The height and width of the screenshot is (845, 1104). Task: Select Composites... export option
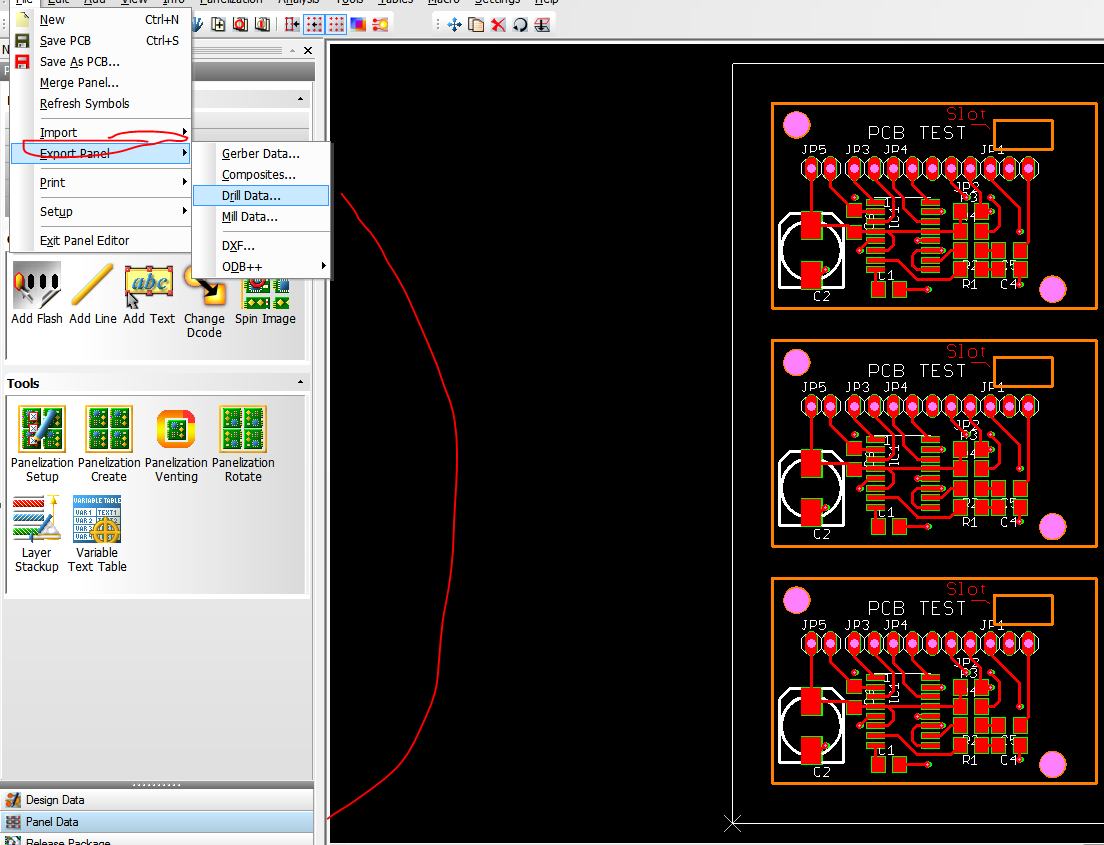(x=261, y=175)
